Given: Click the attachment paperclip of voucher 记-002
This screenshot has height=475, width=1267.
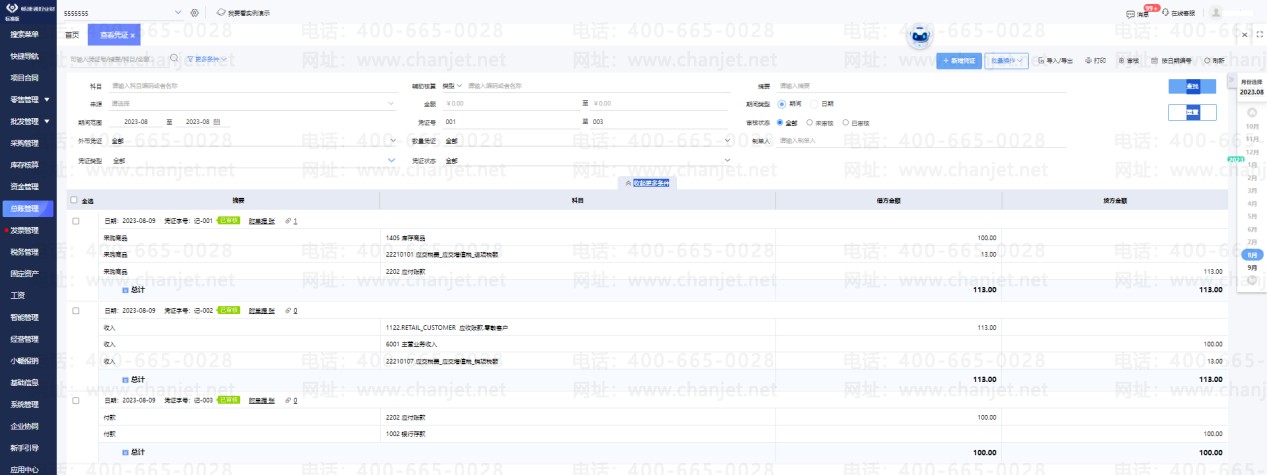Looking at the screenshot, I should coord(288,311).
